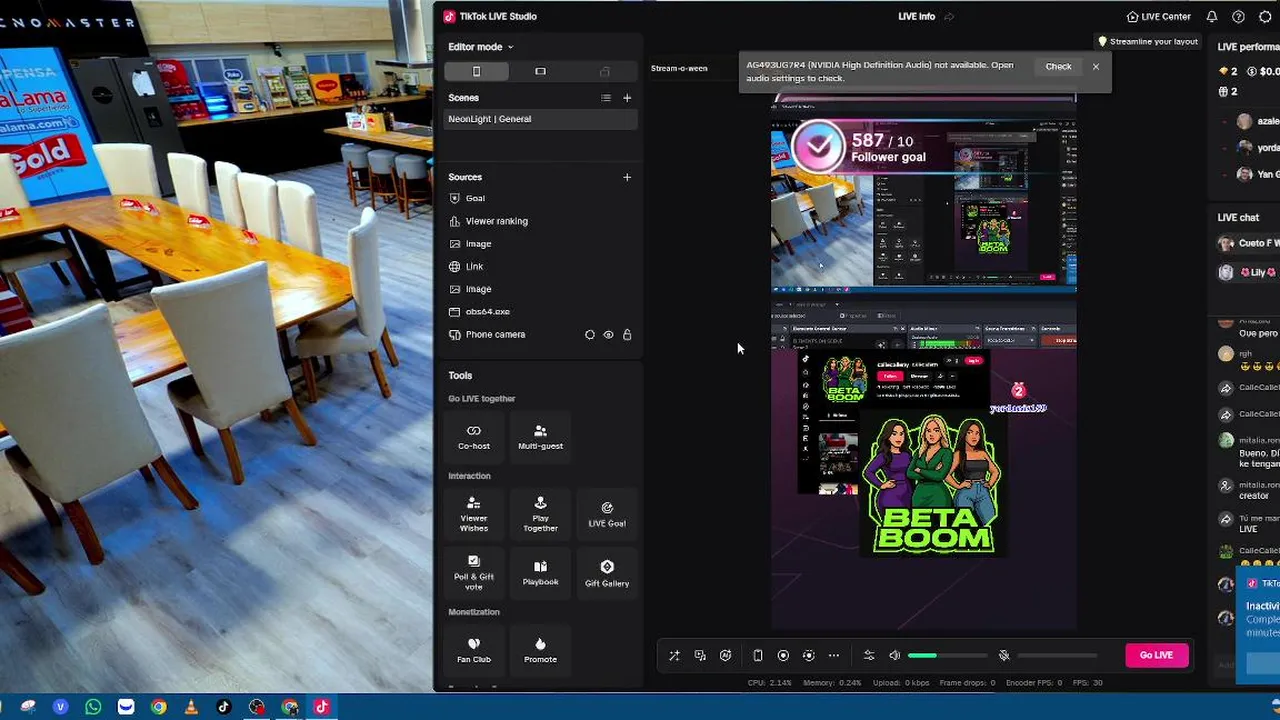Select the Stream-o-ween tab

pyautogui.click(x=679, y=68)
